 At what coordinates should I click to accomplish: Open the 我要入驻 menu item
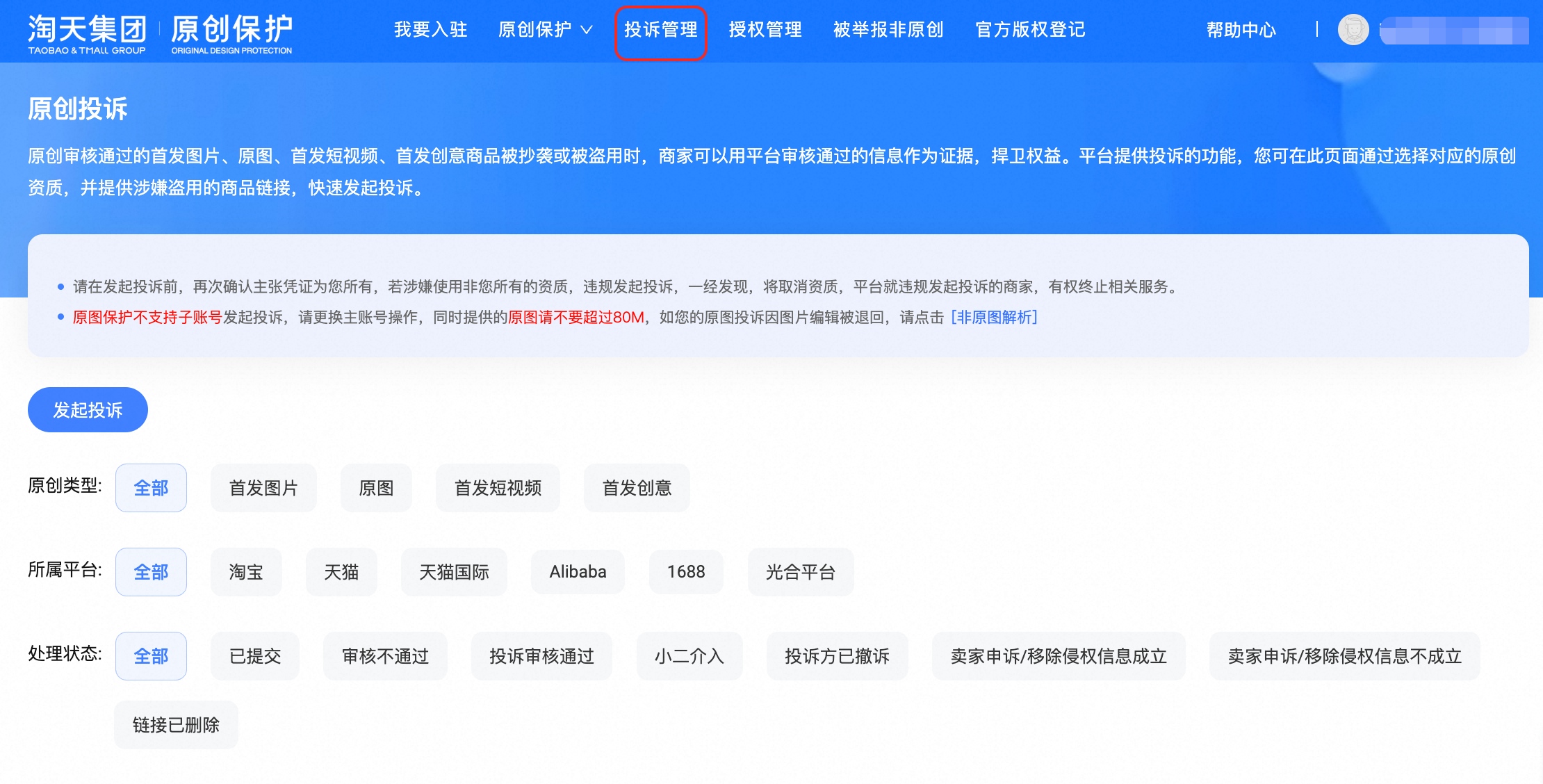pos(430,30)
